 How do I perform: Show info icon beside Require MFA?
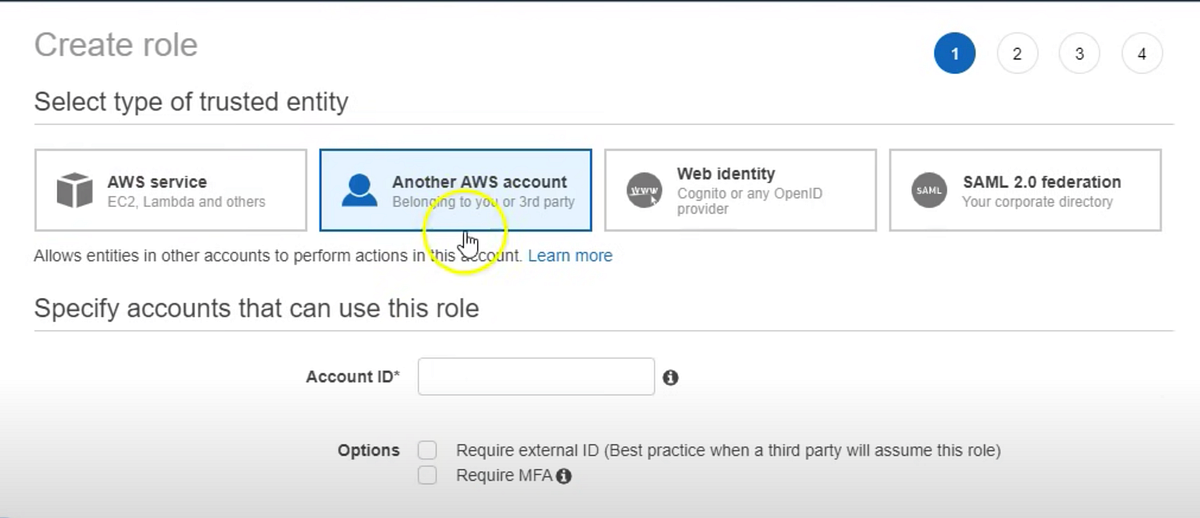[564, 476]
